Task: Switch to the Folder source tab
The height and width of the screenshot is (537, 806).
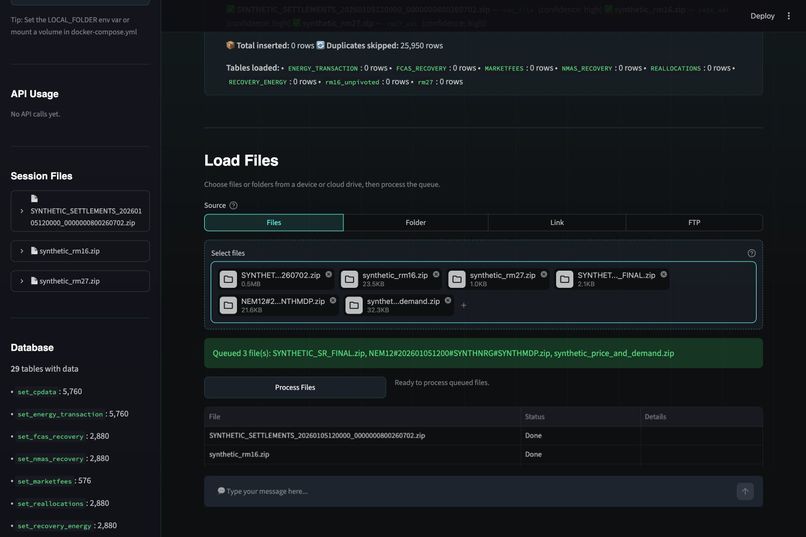Action: [x=415, y=223]
